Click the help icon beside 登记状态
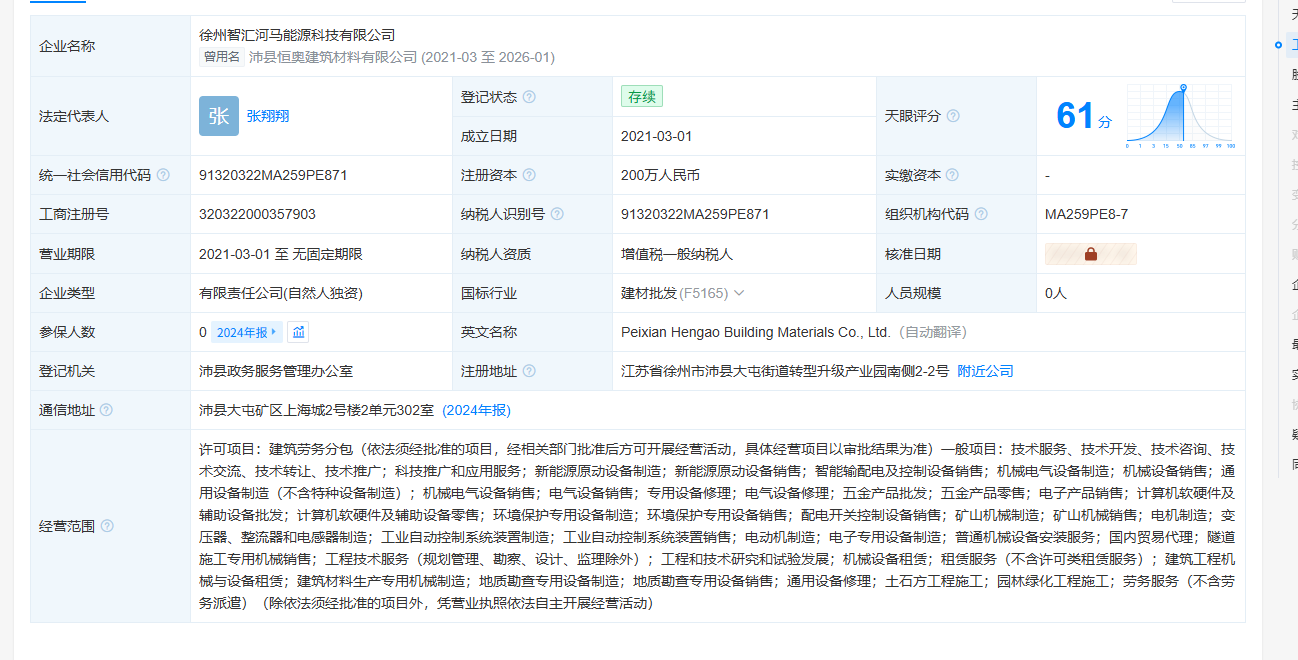The width and height of the screenshot is (1298, 660). pos(529,97)
